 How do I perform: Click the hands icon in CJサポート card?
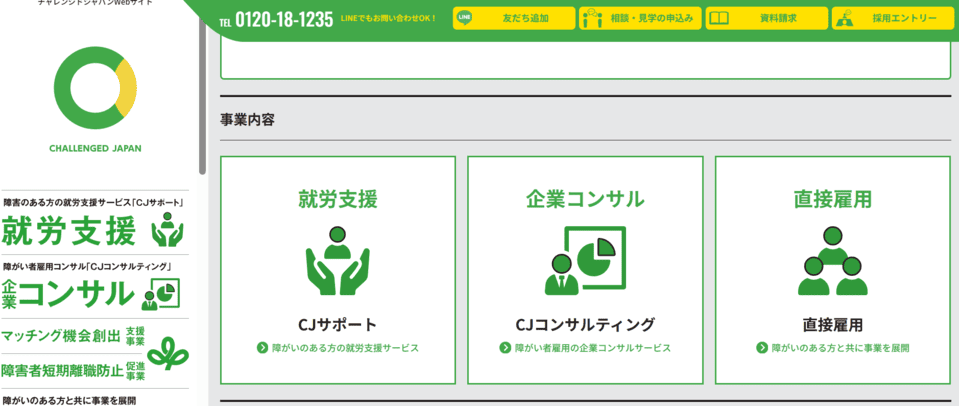338,261
